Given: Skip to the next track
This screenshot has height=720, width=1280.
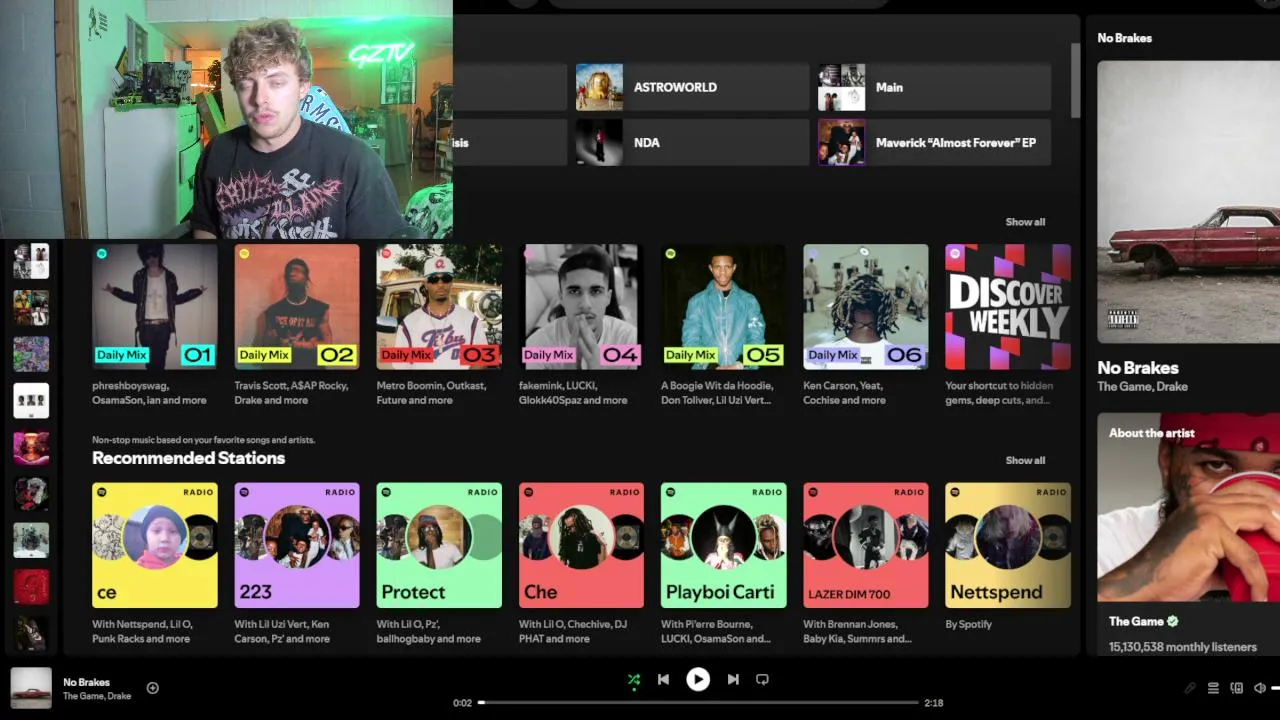Looking at the screenshot, I should (x=733, y=680).
